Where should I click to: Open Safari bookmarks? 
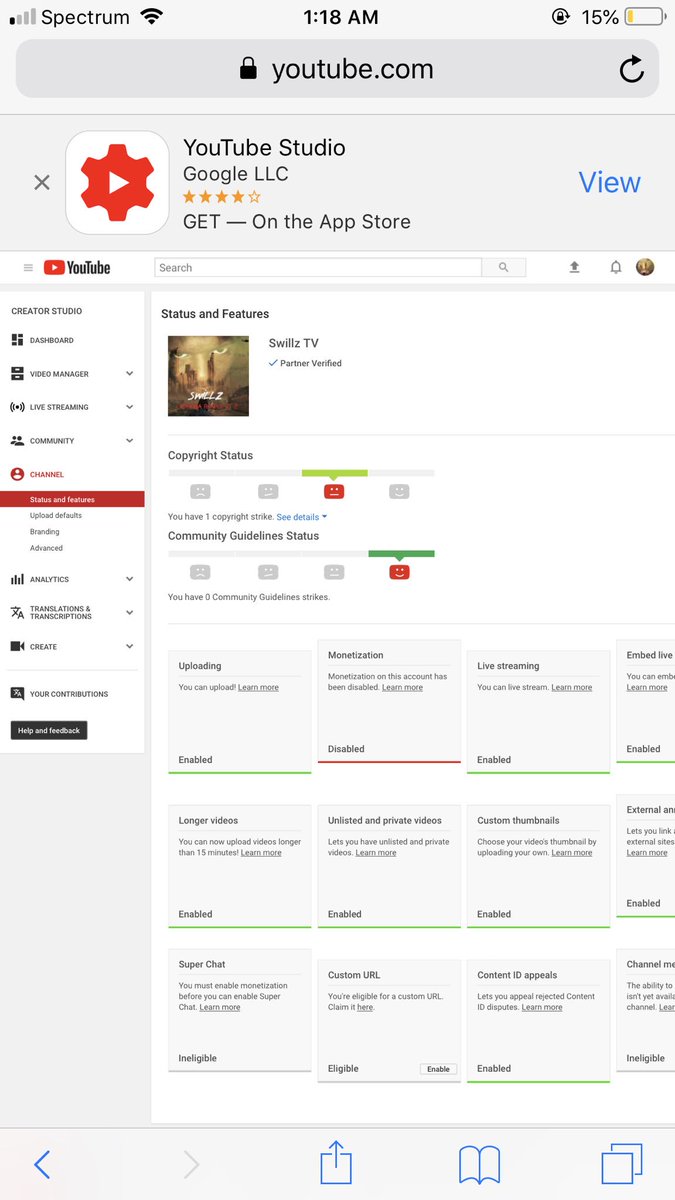point(479,1165)
